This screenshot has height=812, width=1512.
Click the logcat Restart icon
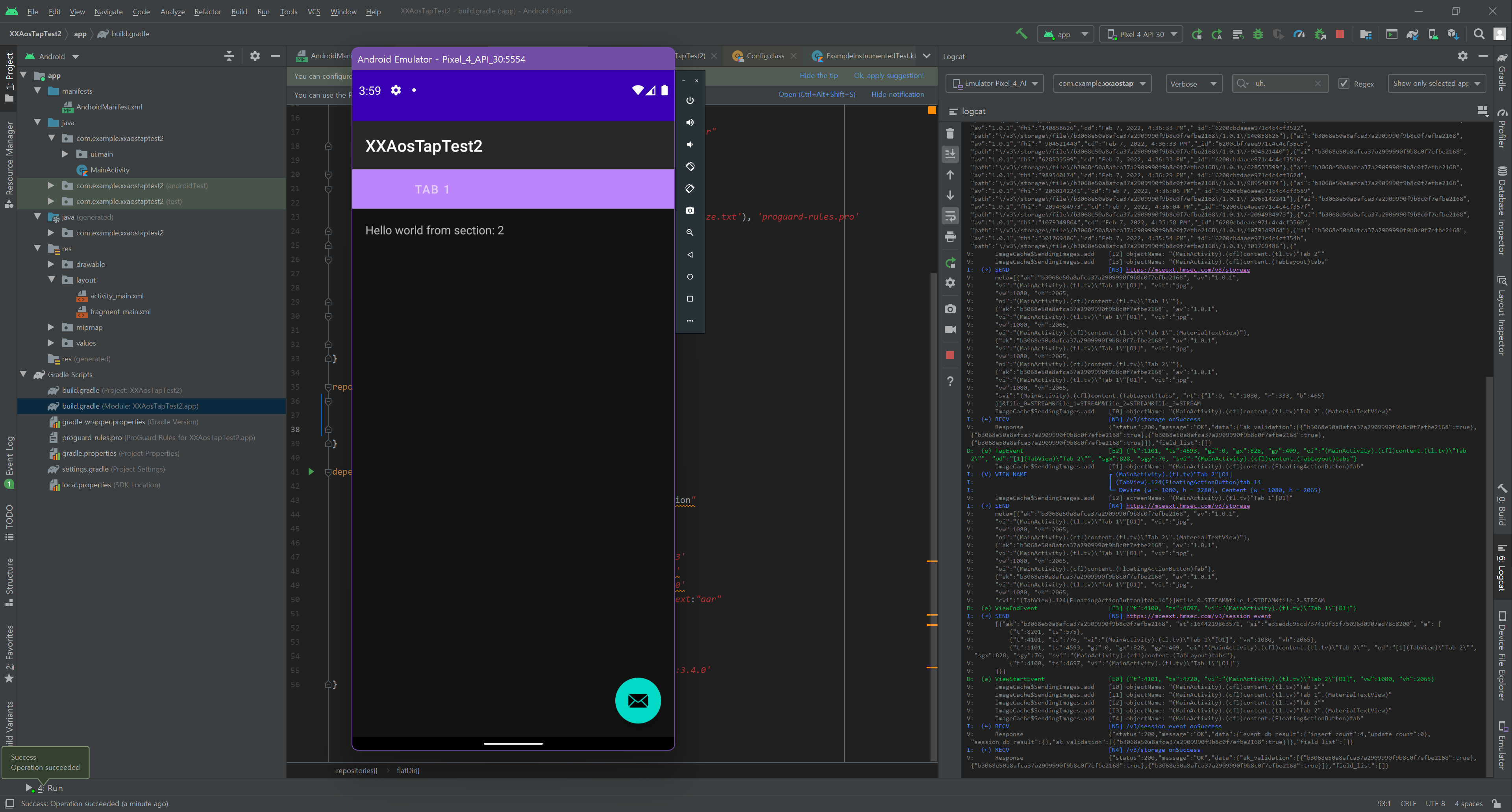point(950,262)
